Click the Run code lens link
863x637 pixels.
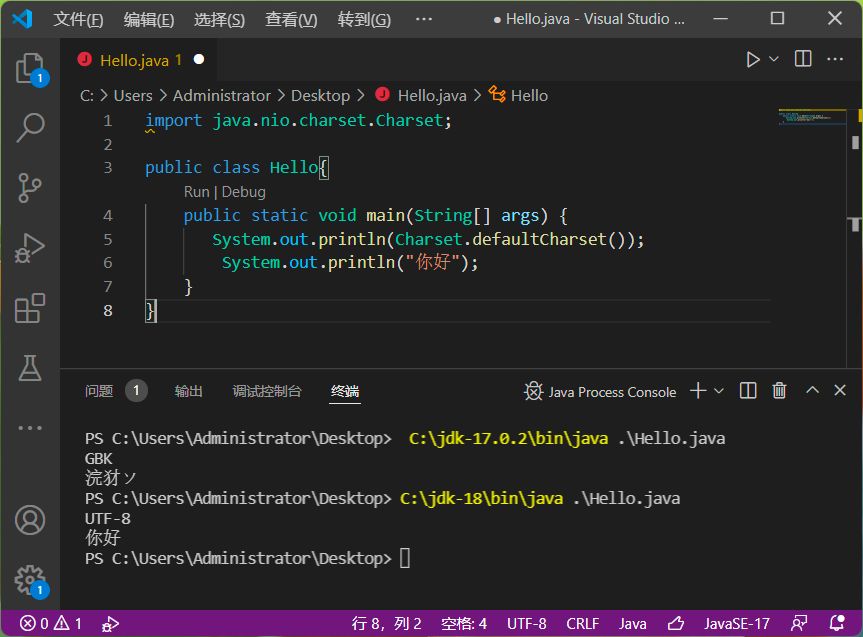click(x=196, y=192)
